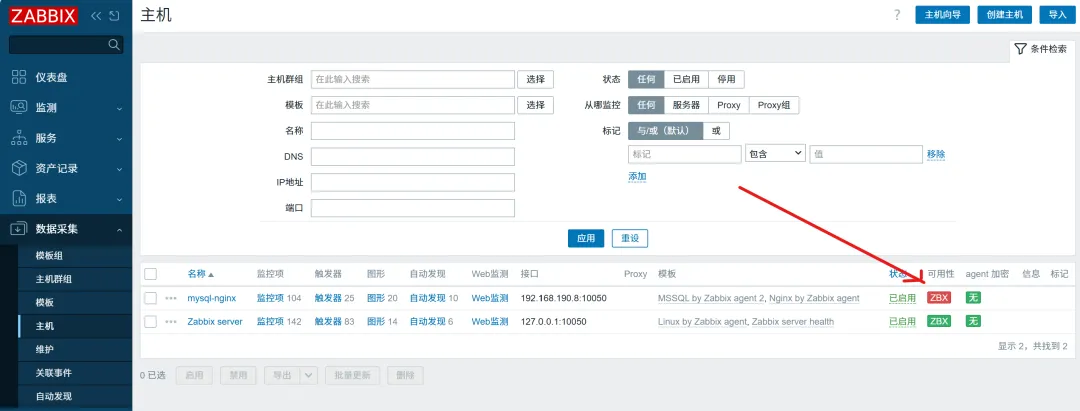
Task: Focus the 主机群组 search field
Action: pos(413,79)
